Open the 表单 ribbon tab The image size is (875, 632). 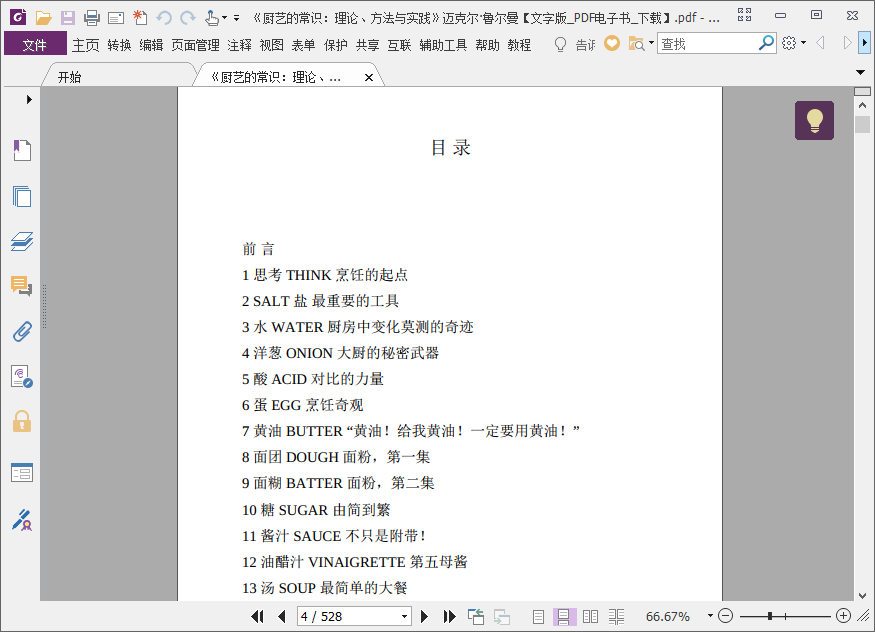304,45
